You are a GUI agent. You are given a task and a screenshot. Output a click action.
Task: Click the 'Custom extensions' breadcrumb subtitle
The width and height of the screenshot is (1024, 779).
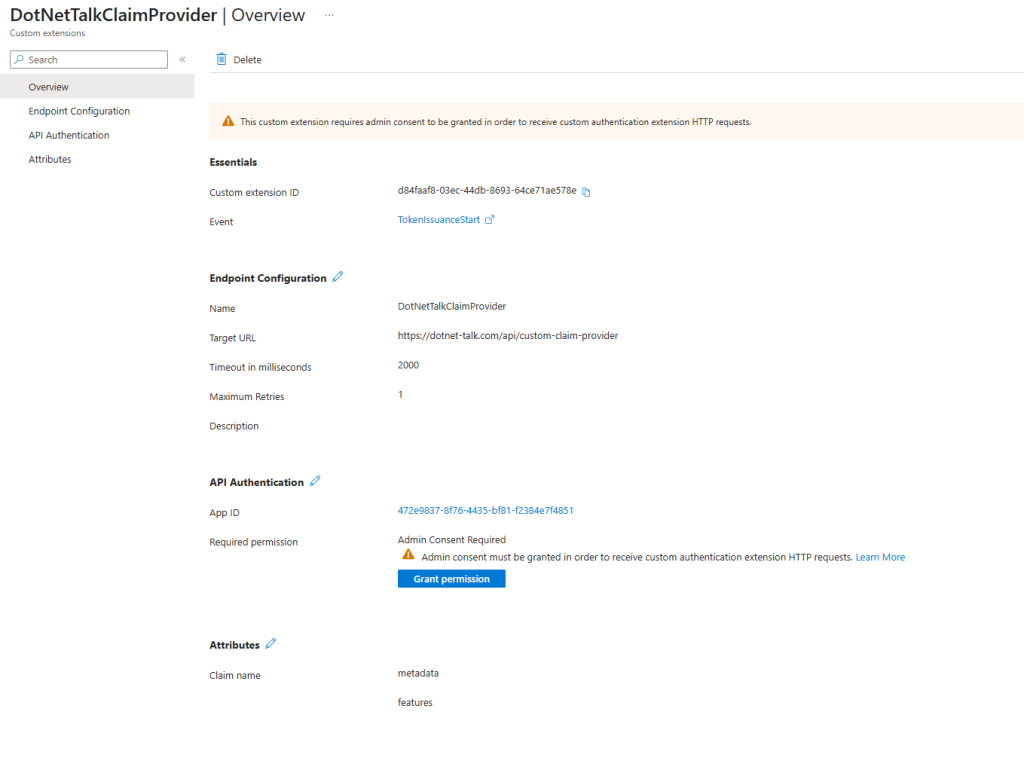47,33
